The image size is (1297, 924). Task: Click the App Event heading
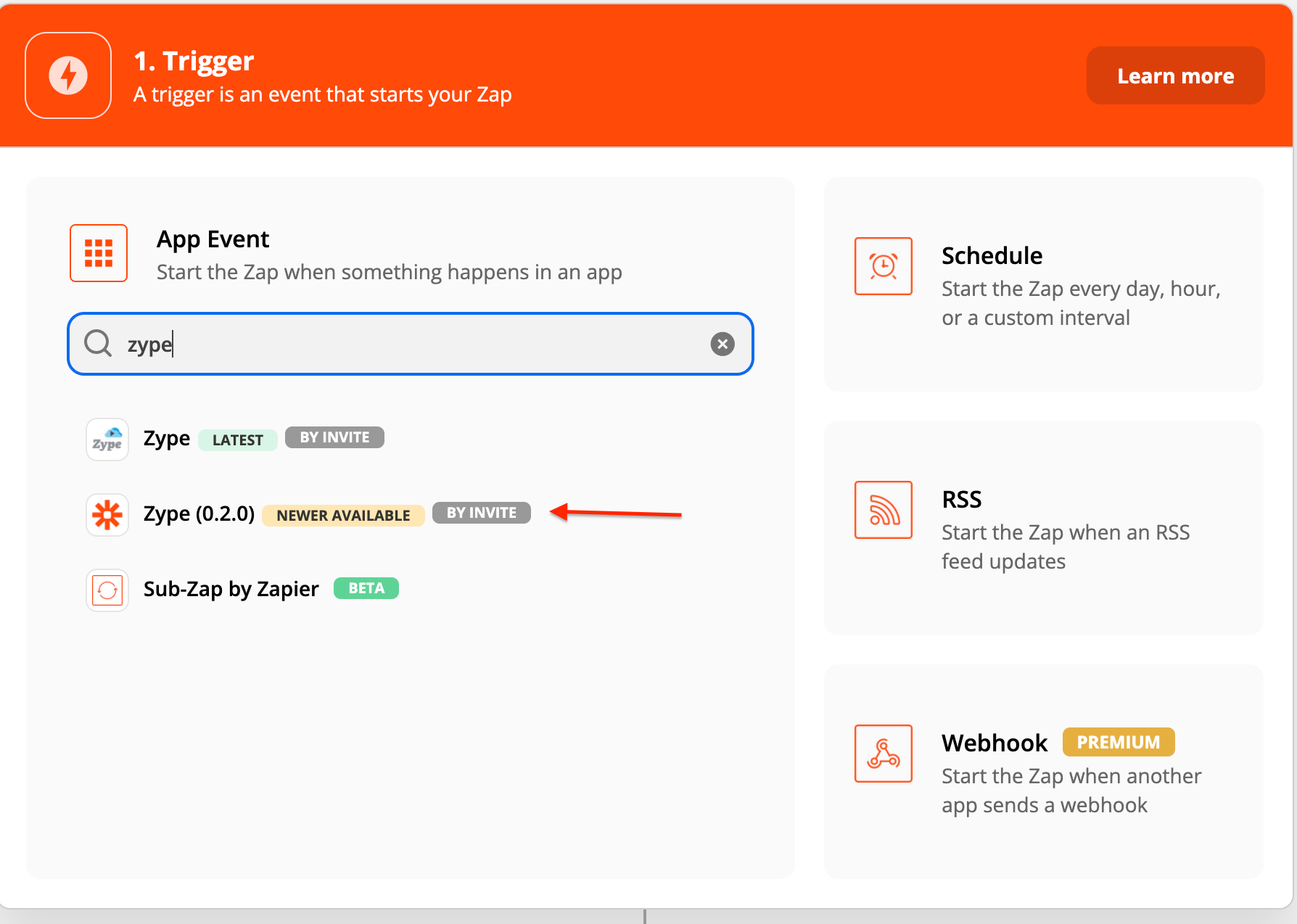click(x=213, y=239)
